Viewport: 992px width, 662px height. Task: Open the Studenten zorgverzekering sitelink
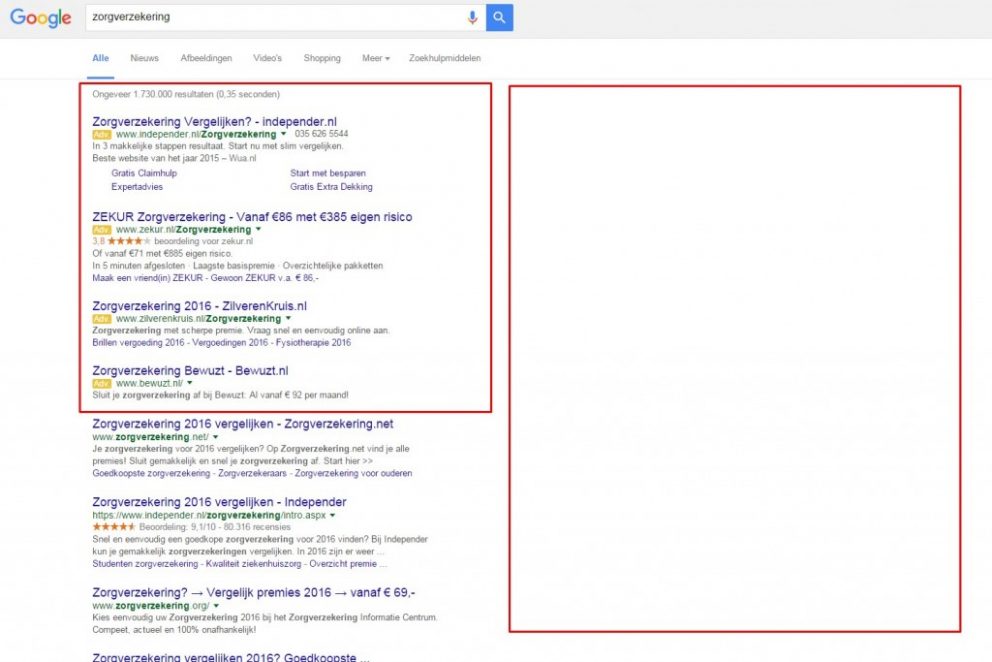pyautogui.click(x=145, y=564)
